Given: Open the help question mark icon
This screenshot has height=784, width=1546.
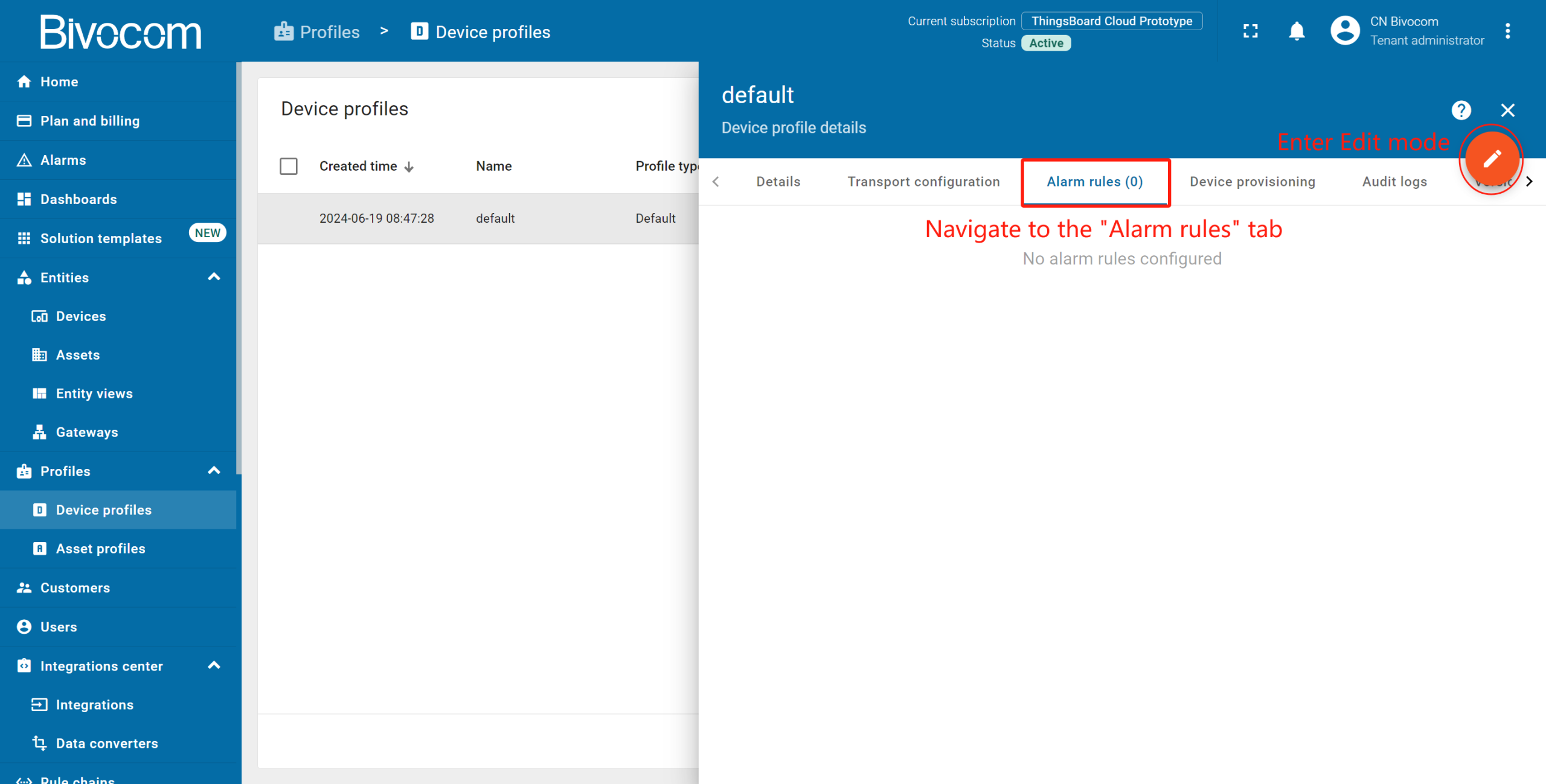Looking at the screenshot, I should [1461, 110].
